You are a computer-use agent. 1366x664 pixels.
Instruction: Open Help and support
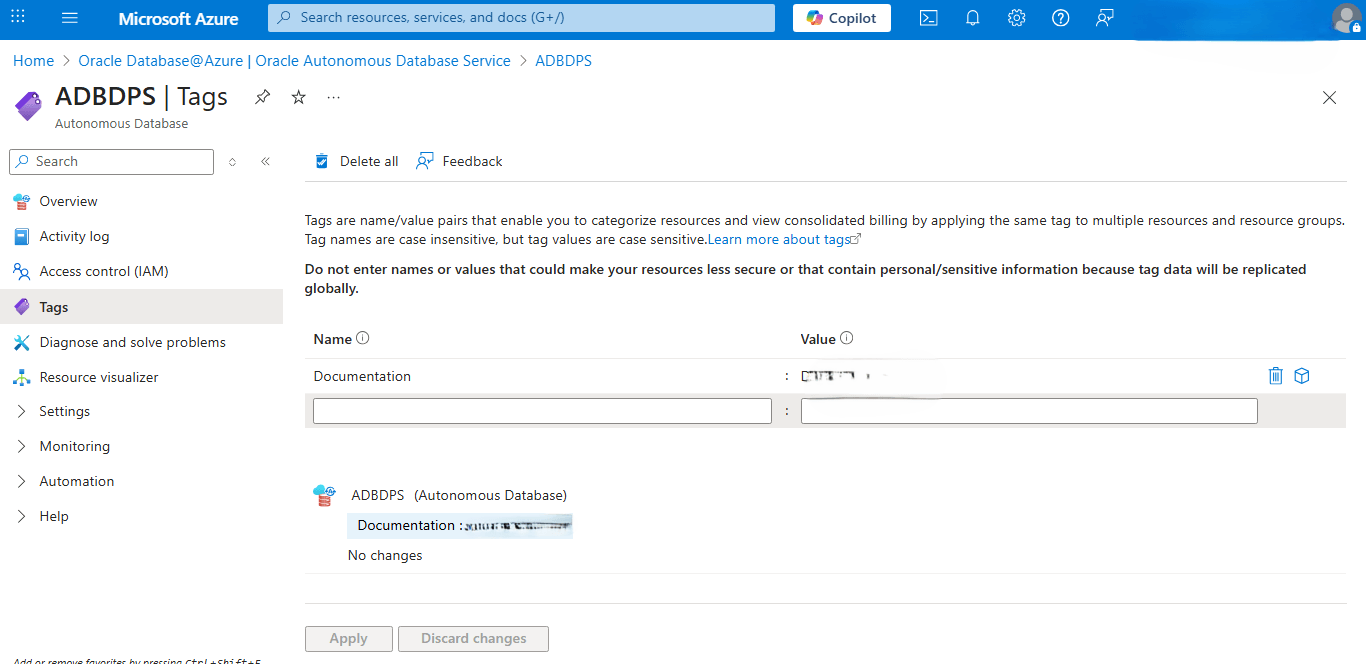click(1060, 18)
